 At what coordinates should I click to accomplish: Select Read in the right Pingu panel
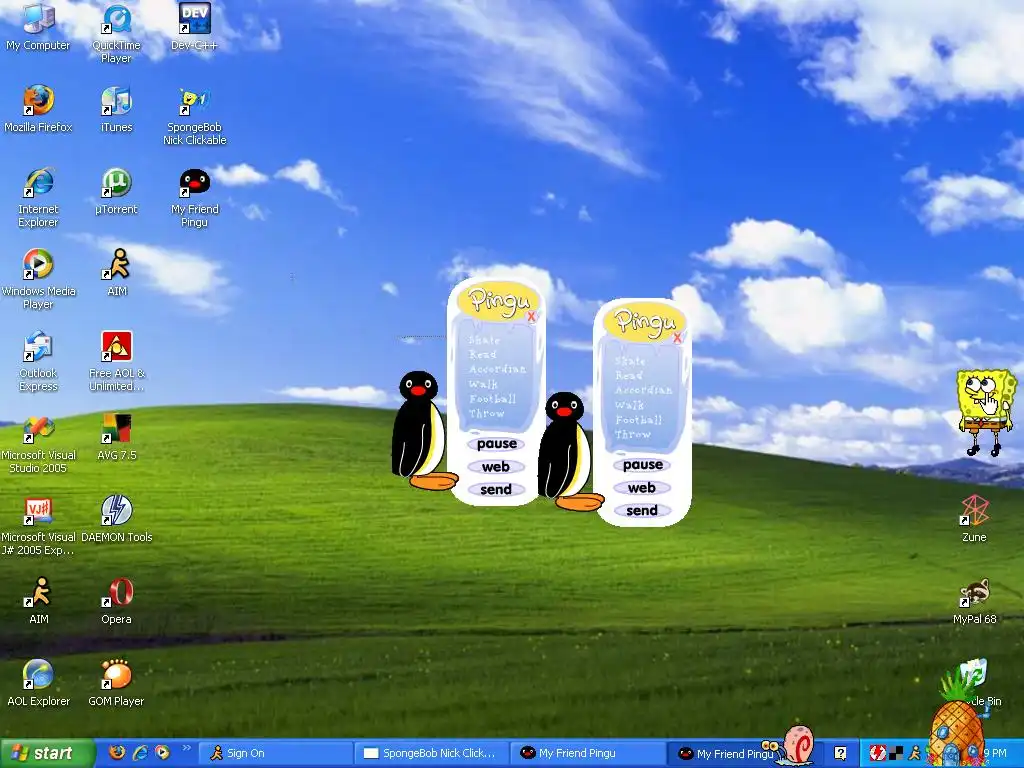629,376
